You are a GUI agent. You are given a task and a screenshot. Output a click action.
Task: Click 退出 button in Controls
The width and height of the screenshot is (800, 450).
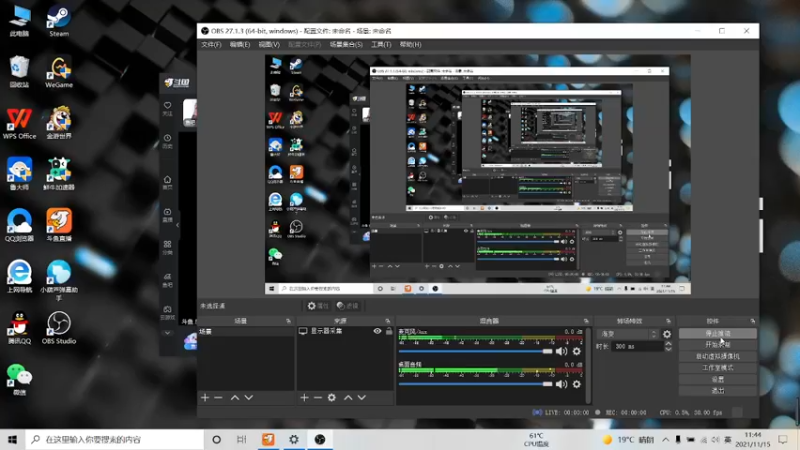pos(717,391)
